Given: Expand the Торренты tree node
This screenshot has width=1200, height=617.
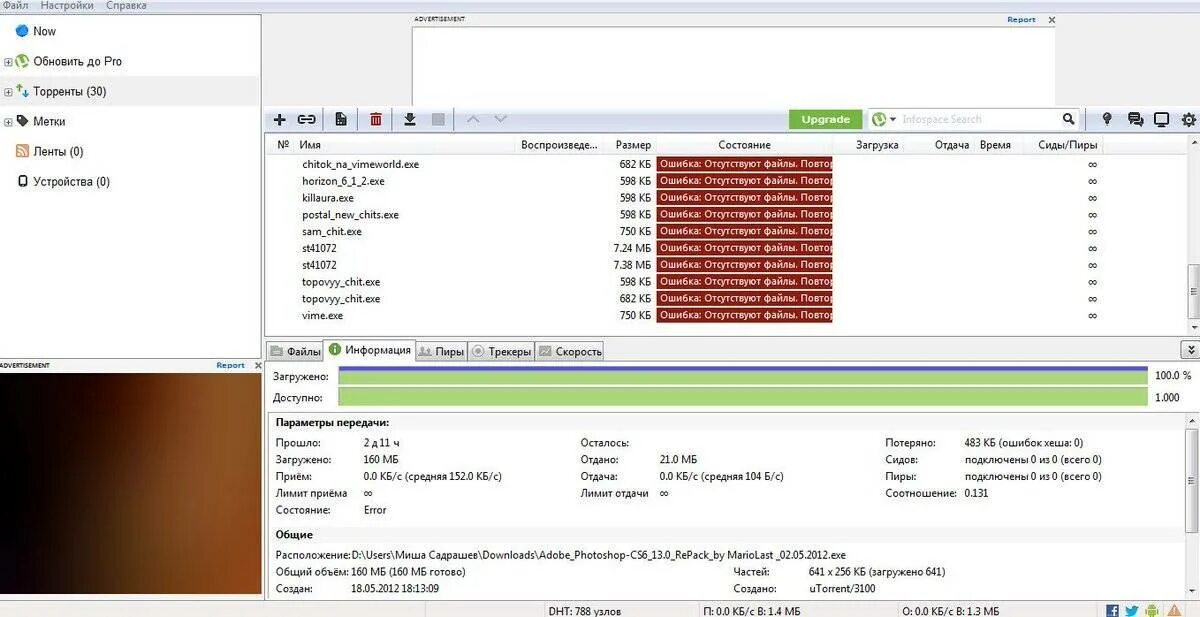Looking at the screenshot, I should pyautogui.click(x=8, y=92).
